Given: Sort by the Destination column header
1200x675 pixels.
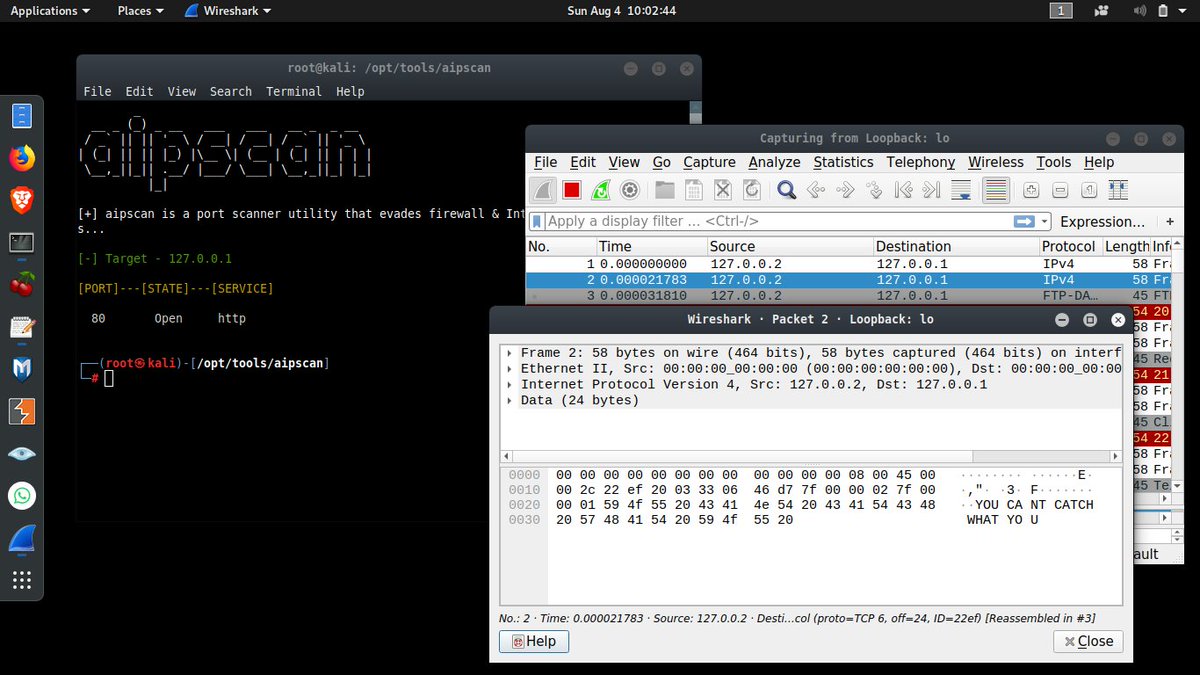Looking at the screenshot, I should tap(955, 246).
